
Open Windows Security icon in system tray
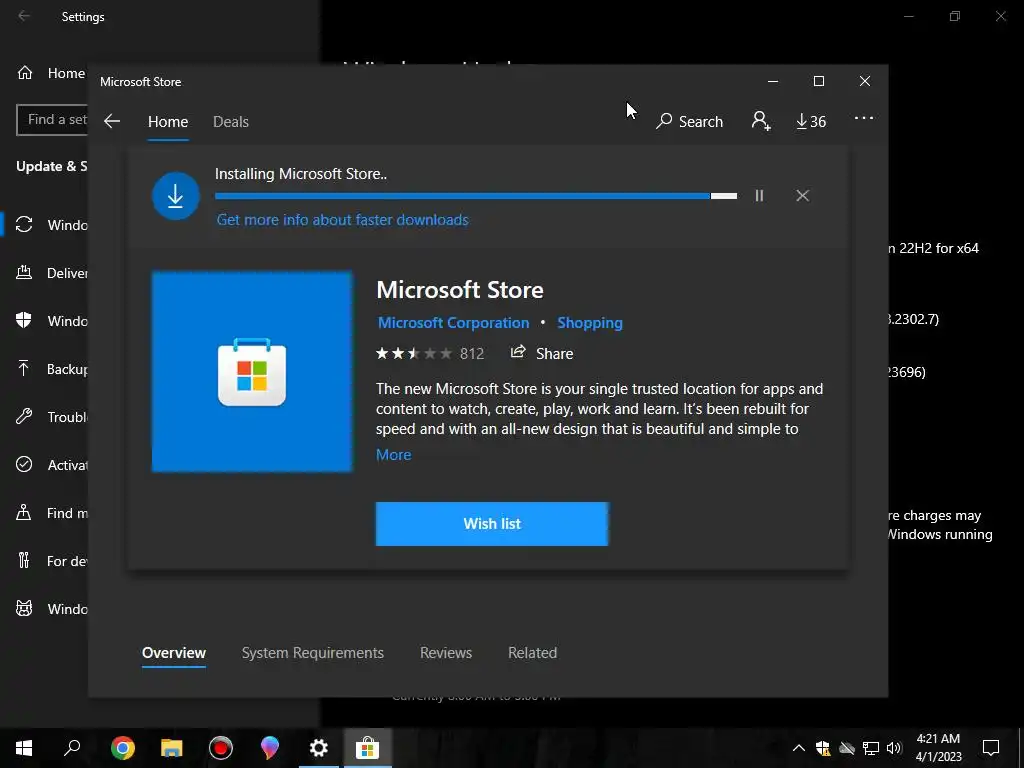point(823,748)
